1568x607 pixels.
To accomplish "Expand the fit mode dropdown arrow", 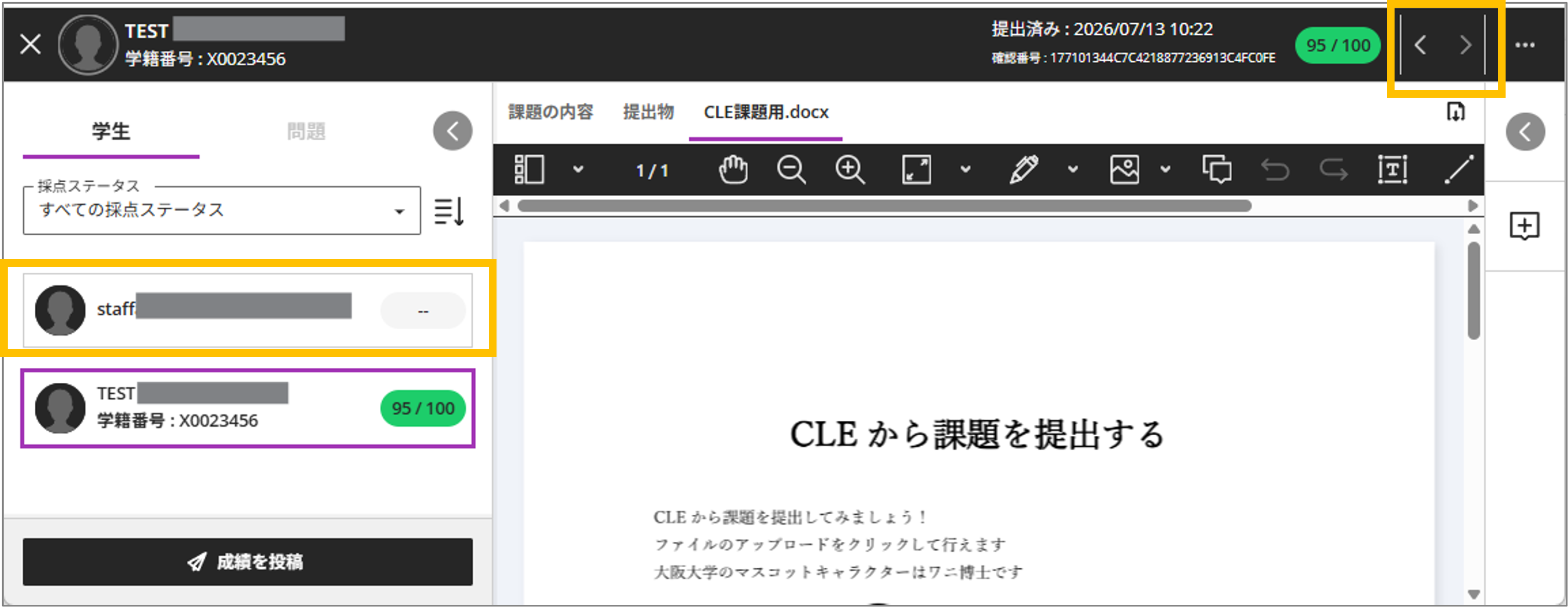I will click(965, 169).
